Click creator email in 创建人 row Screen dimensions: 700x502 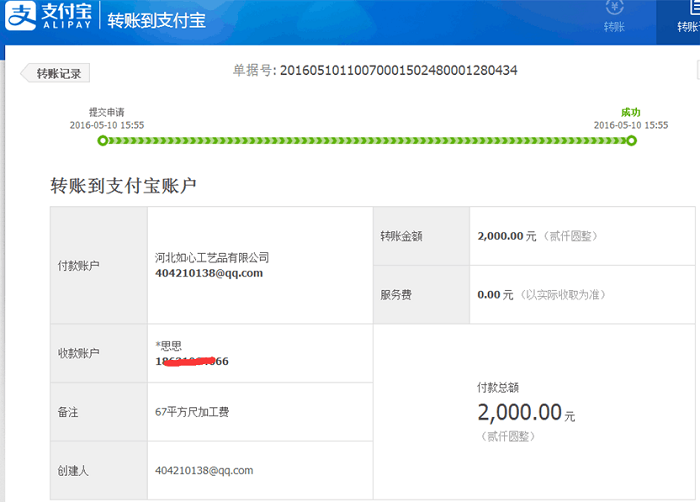pos(204,470)
